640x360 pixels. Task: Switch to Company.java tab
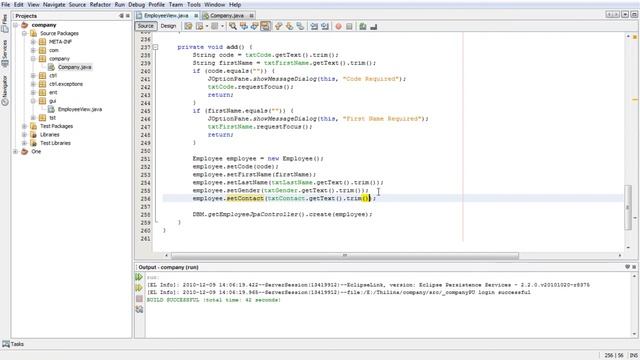point(227,16)
